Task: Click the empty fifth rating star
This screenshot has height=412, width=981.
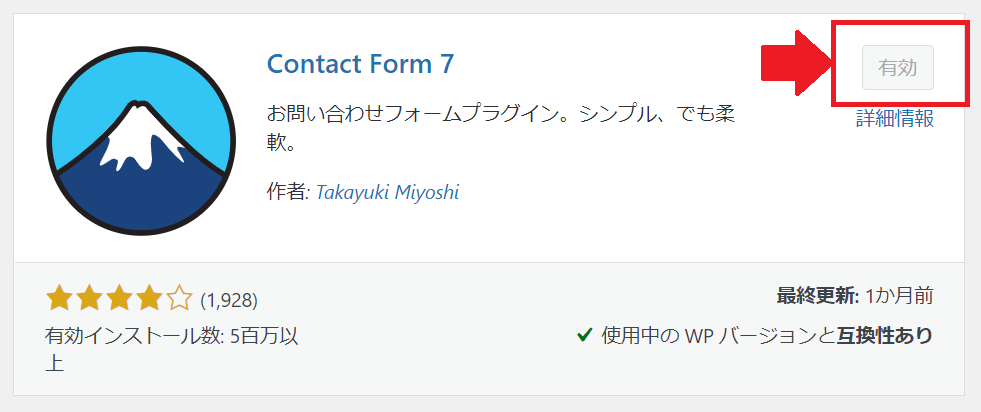Action: pyautogui.click(x=180, y=299)
